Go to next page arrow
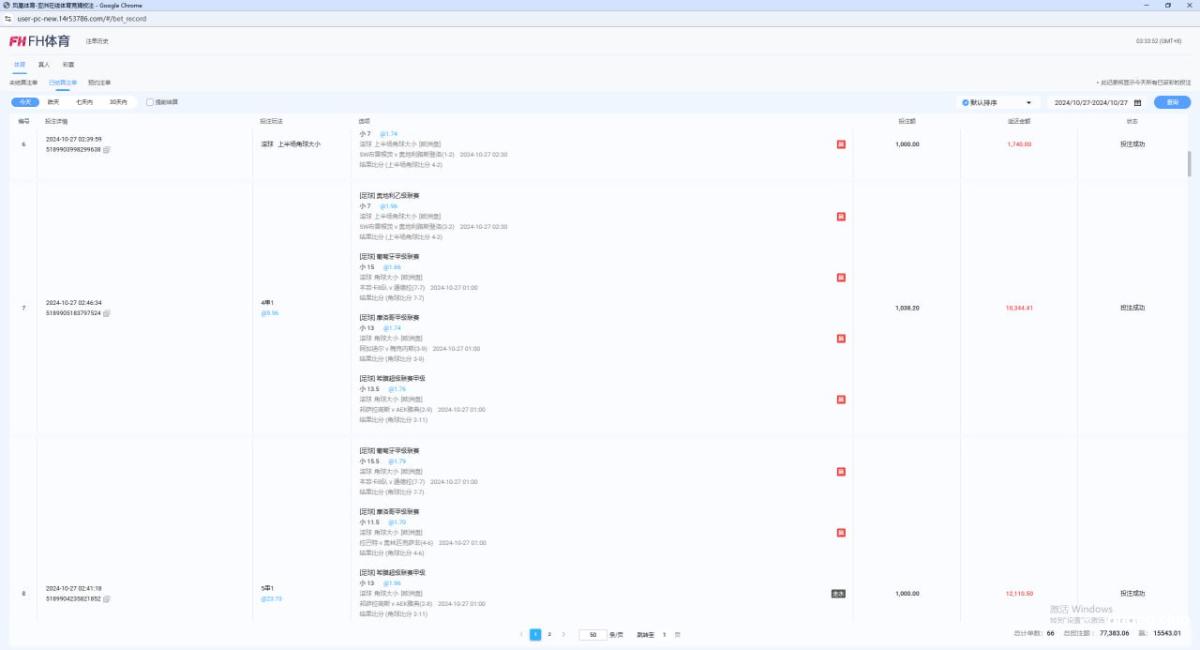 pos(563,634)
